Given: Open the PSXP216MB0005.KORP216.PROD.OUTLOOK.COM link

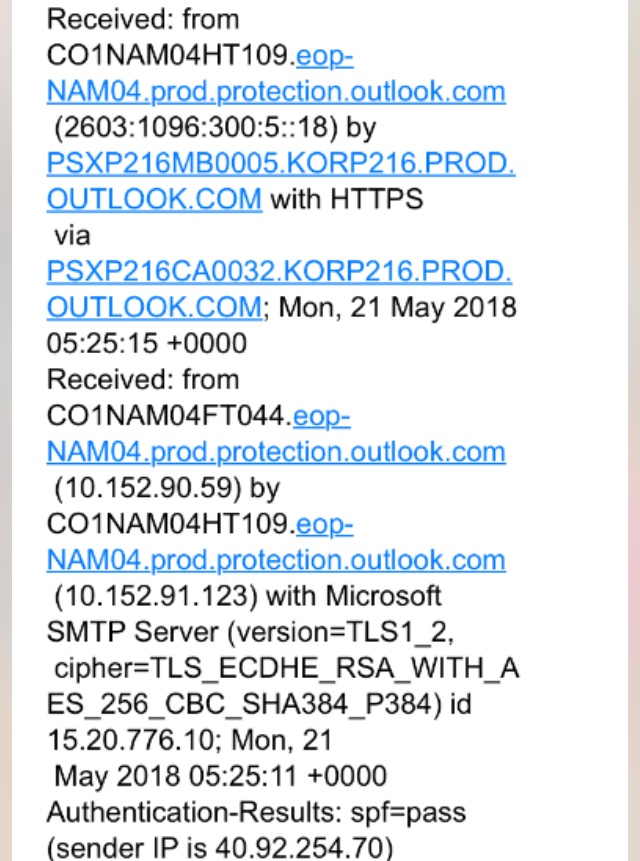Looking at the screenshot, I should coord(281,181).
